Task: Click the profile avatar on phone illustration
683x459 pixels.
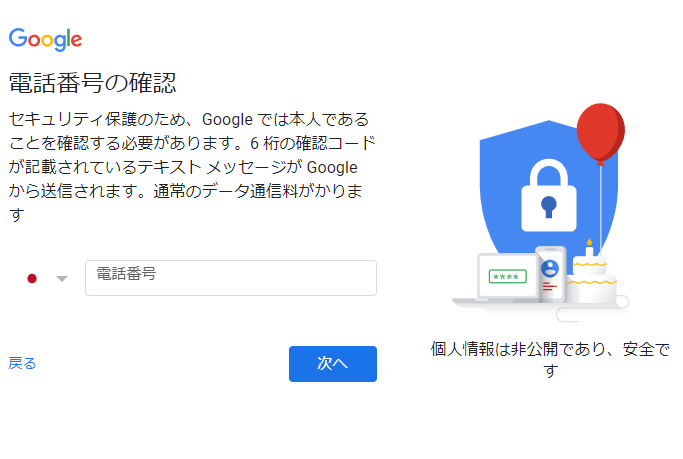Action: pyautogui.click(x=549, y=268)
